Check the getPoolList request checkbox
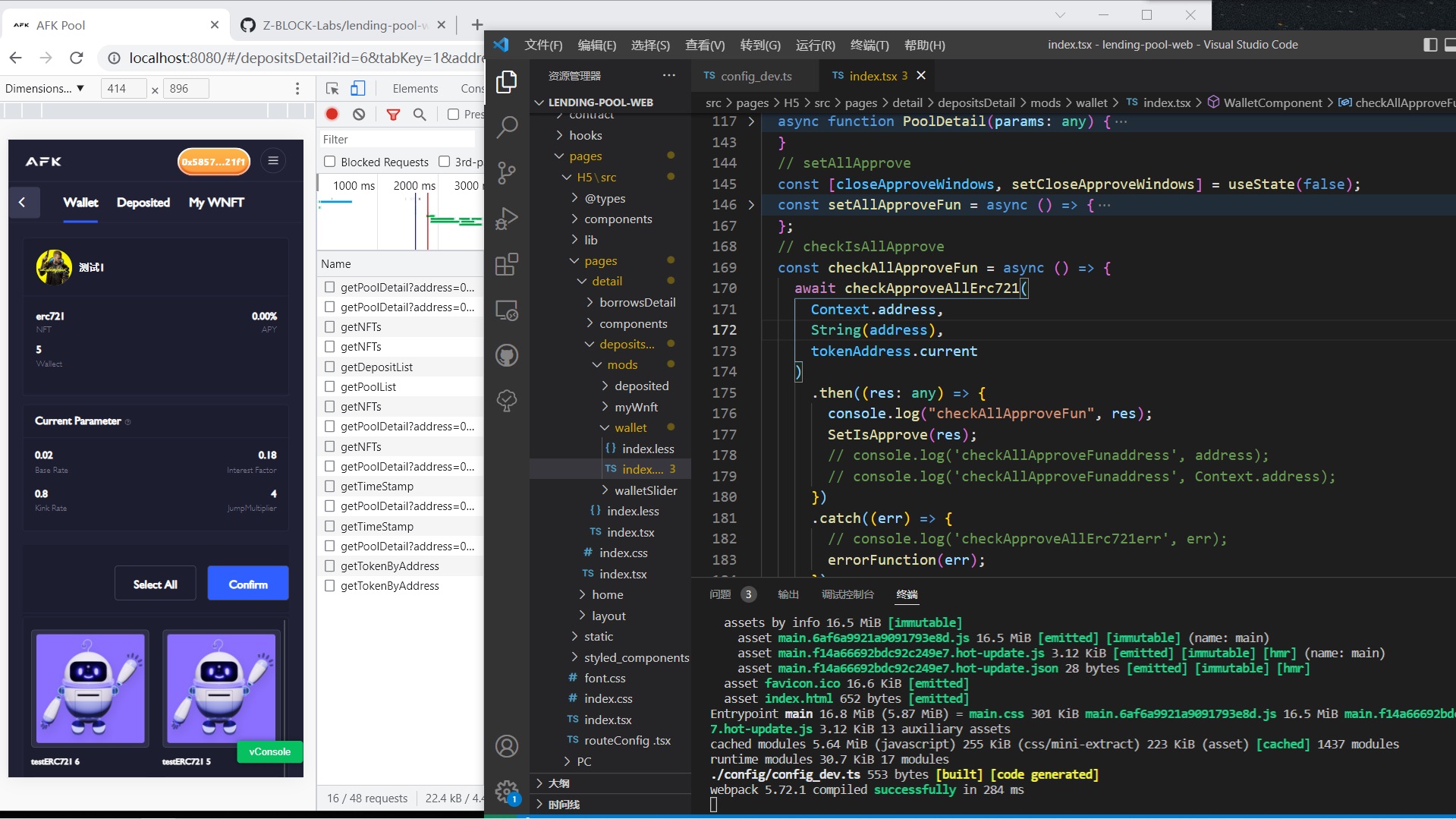This screenshot has width=1456, height=819. tap(330, 386)
